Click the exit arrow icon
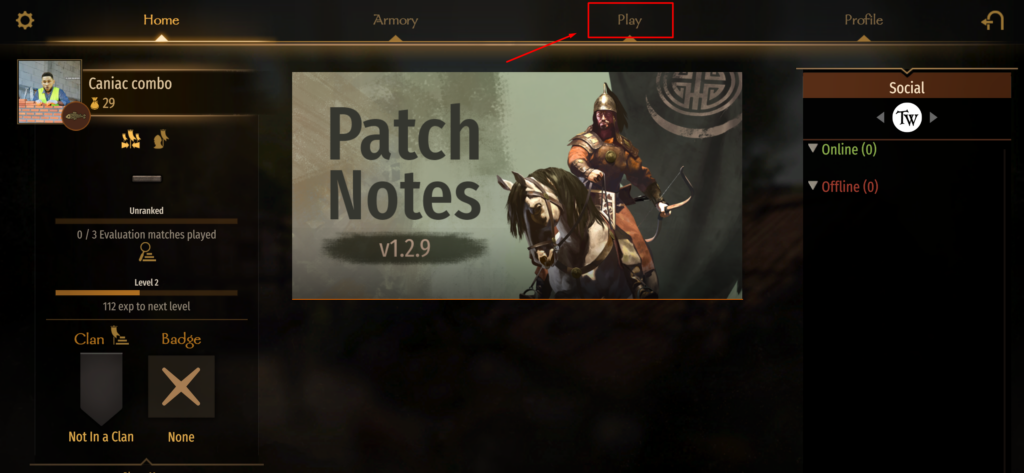The height and width of the screenshot is (473, 1024). [992, 21]
